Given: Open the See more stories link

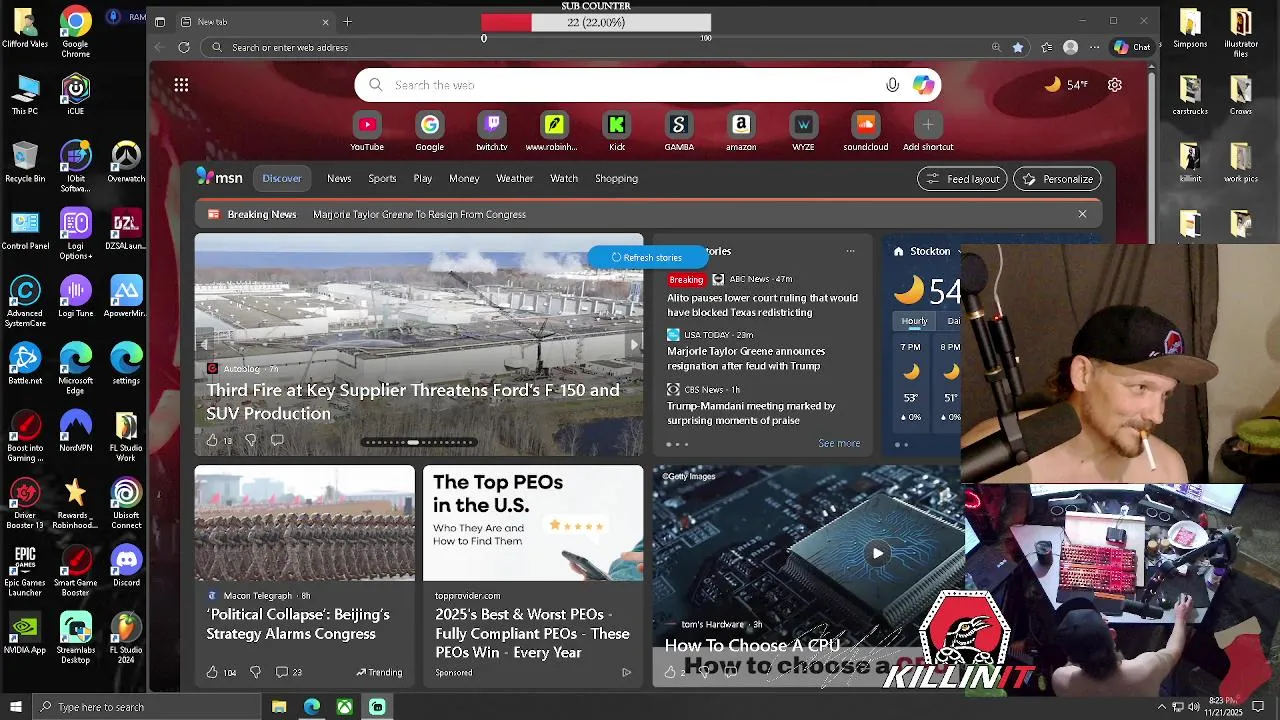Looking at the screenshot, I should coord(839,443).
